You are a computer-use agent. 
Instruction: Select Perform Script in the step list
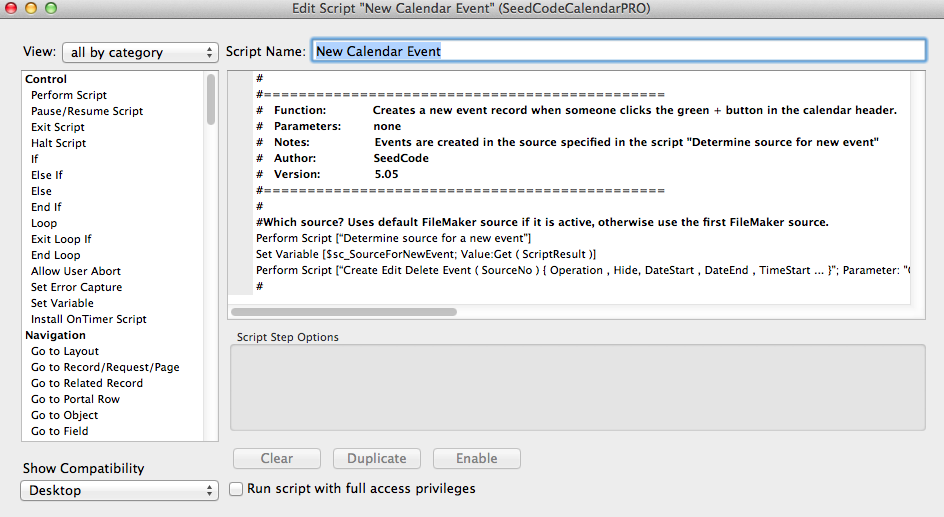(x=68, y=95)
